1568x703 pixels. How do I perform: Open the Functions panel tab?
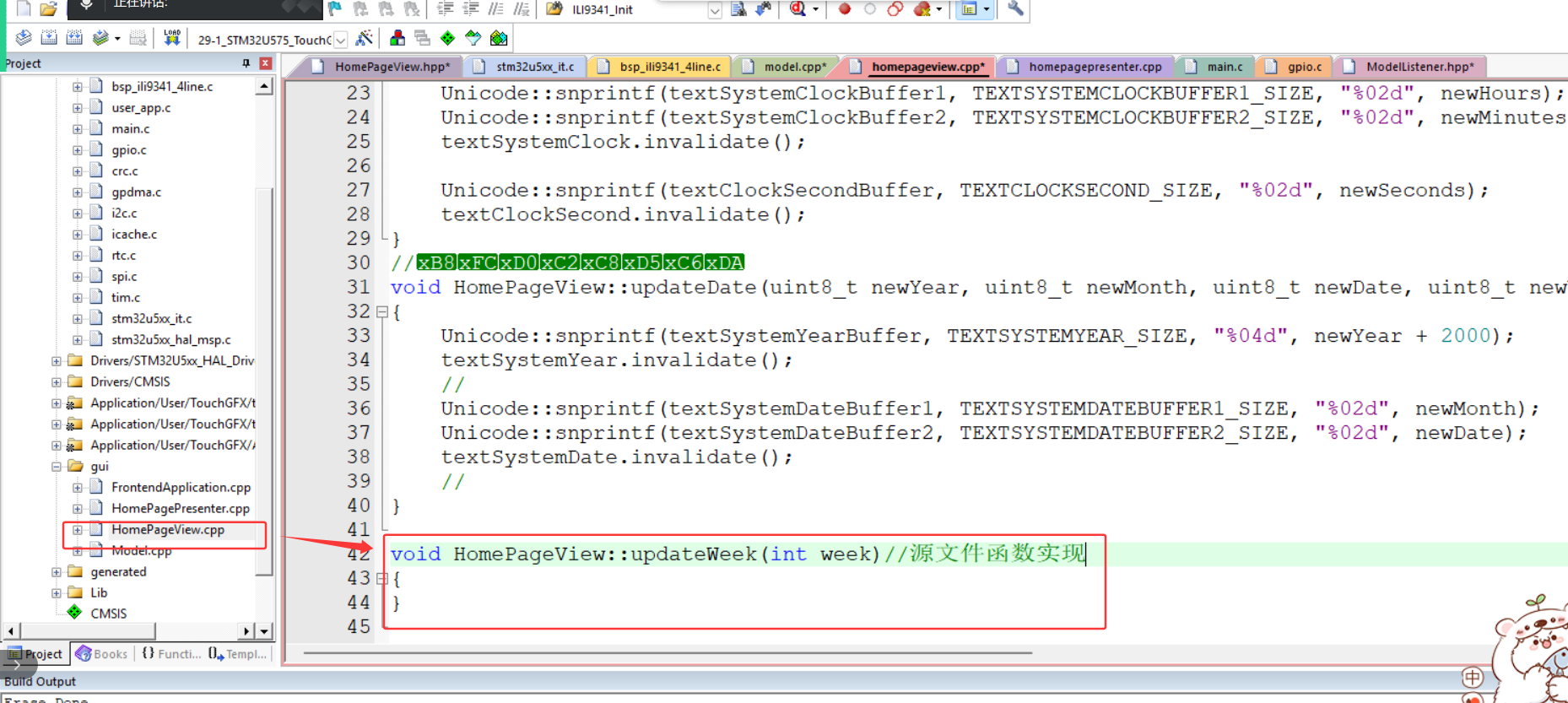171,654
